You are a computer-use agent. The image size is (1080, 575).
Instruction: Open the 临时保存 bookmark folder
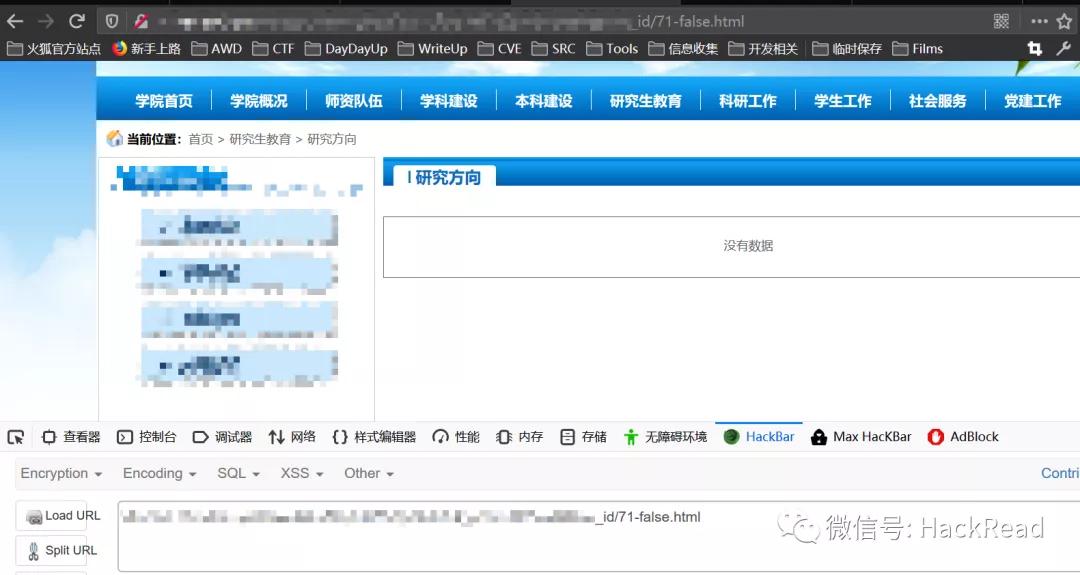847,49
